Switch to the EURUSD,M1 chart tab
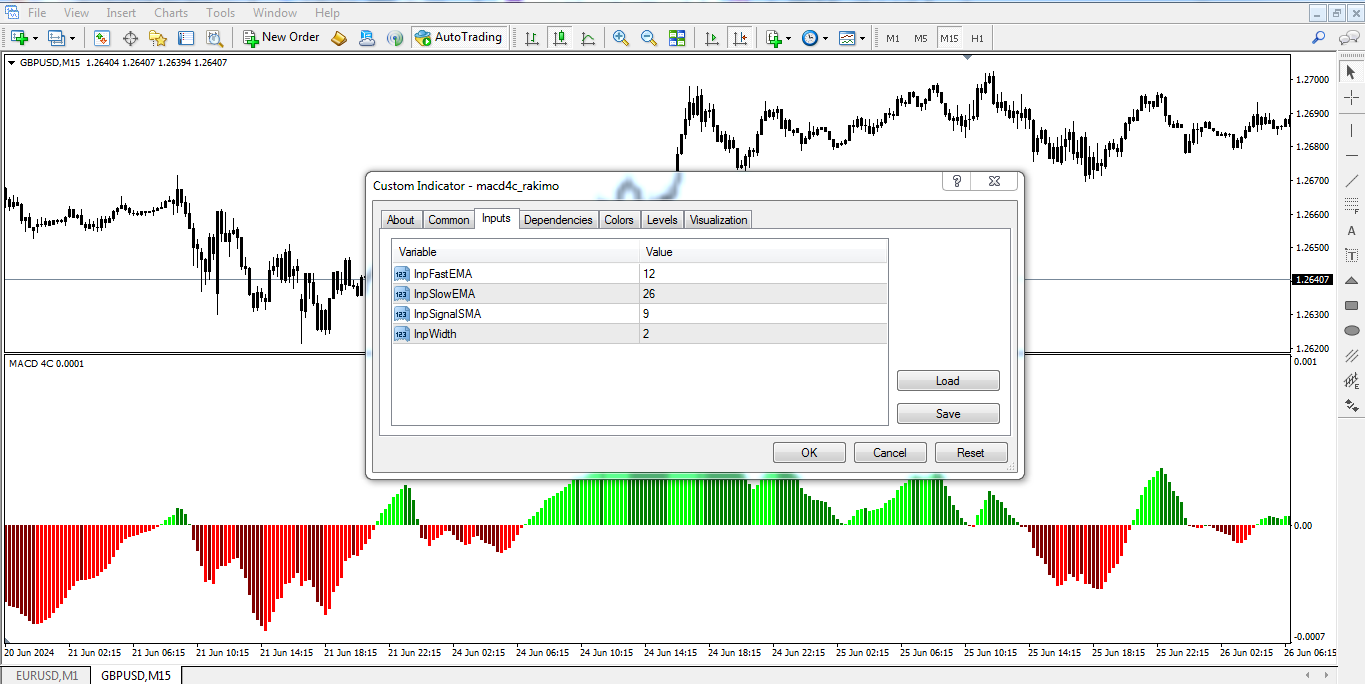The height and width of the screenshot is (684, 1365). (x=45, y=675)
